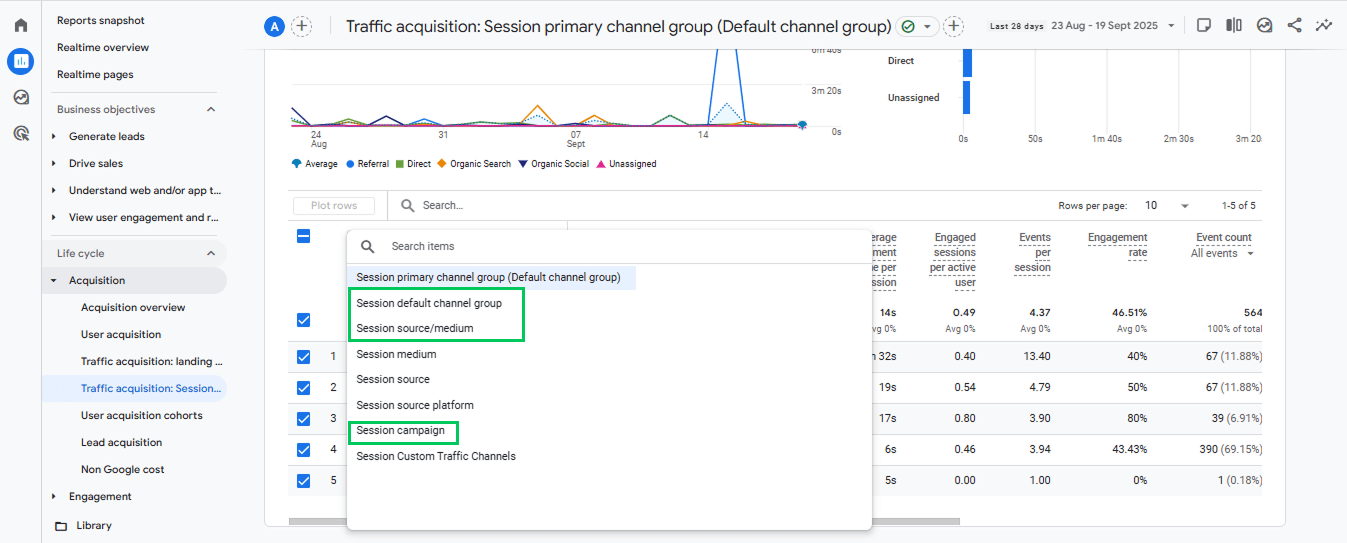
Task: Toggle the select-all header checkbox
Action: pos(304,237)
